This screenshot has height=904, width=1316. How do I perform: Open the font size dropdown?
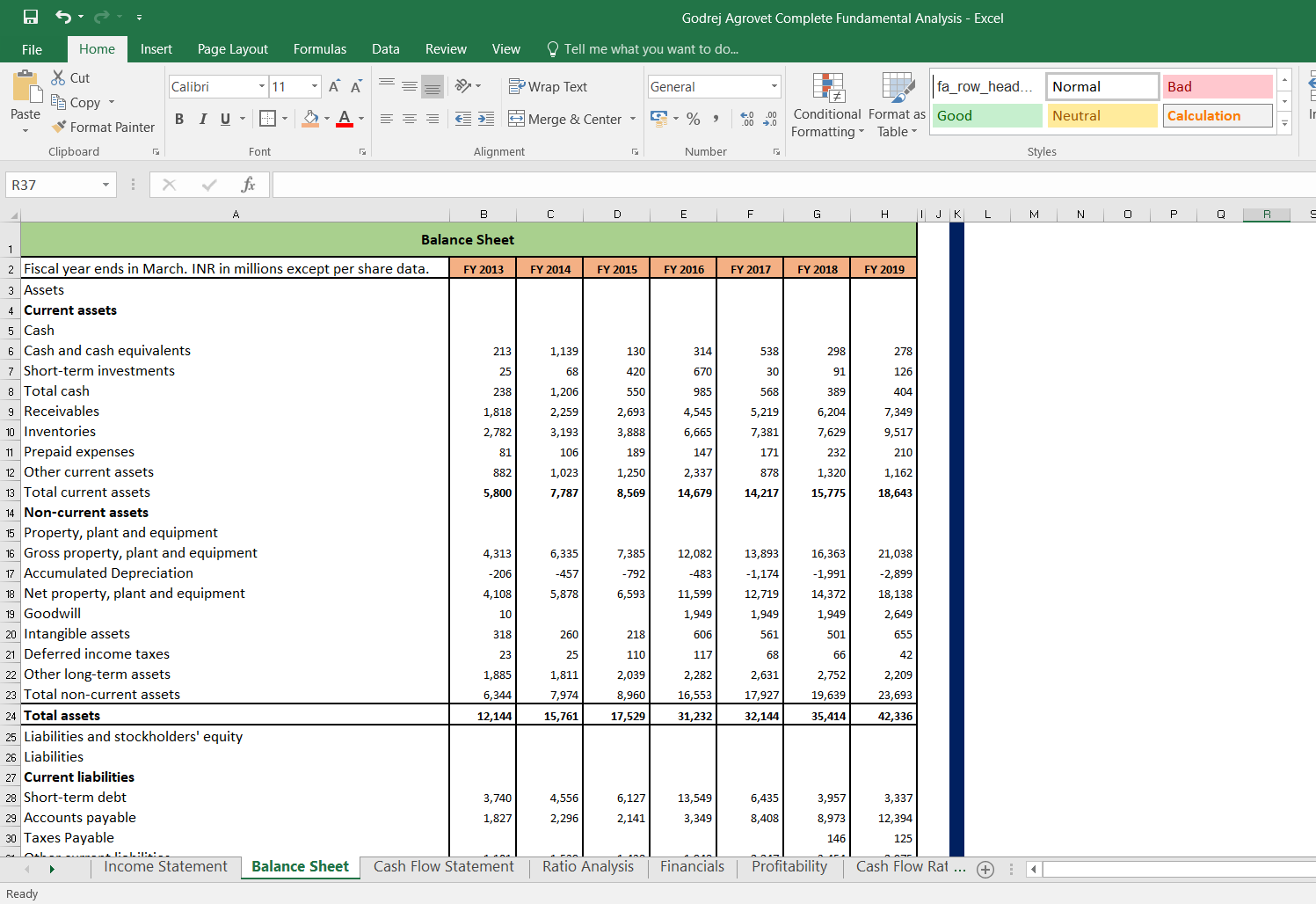coord(315,86)
